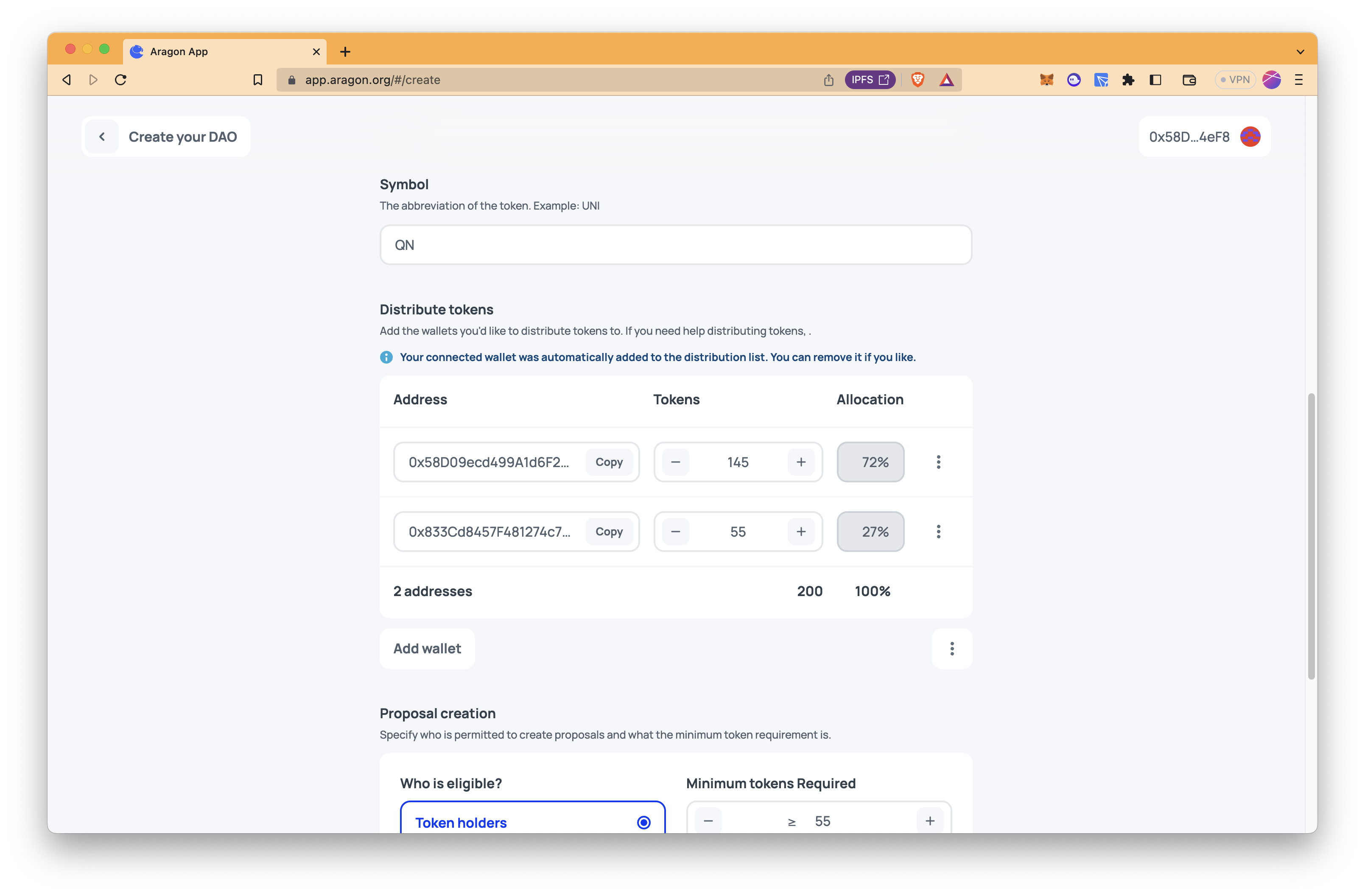The height and width of the screenshot is (896, 1365).
Task: Open Brave Shields lion icon
Action: pos(917,80)
